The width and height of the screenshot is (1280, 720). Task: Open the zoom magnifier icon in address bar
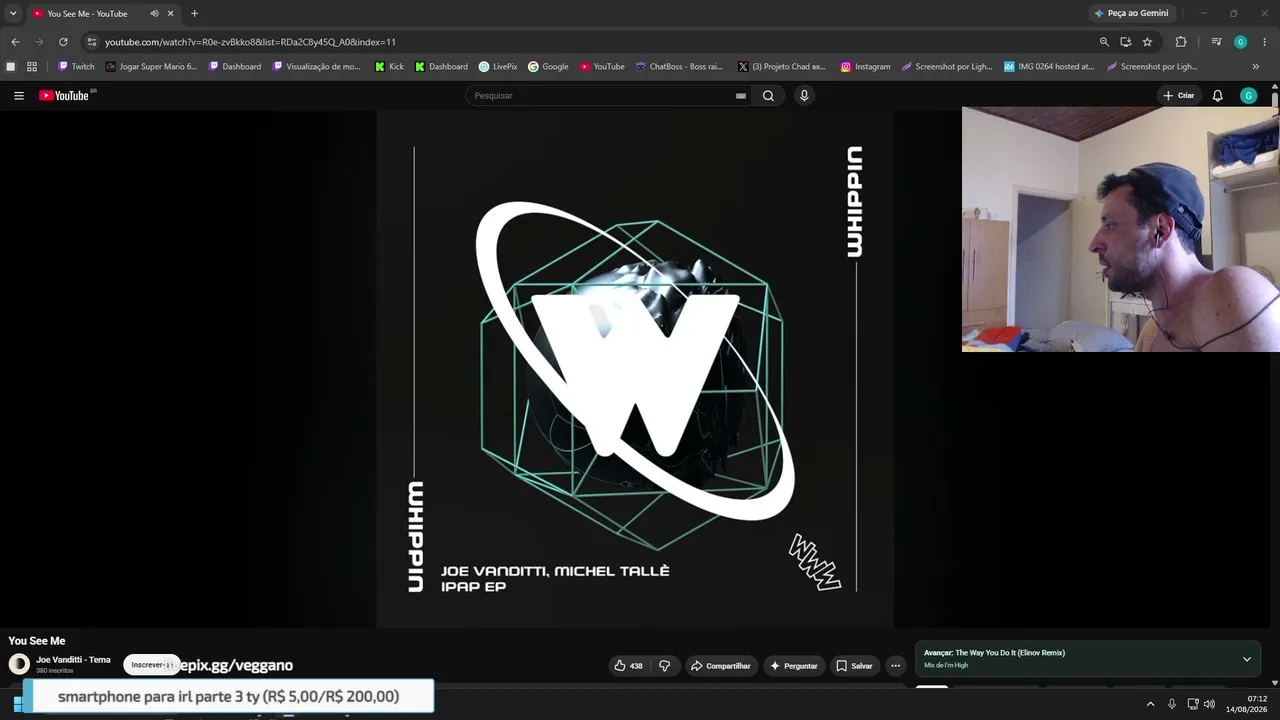pos(1104,42)
